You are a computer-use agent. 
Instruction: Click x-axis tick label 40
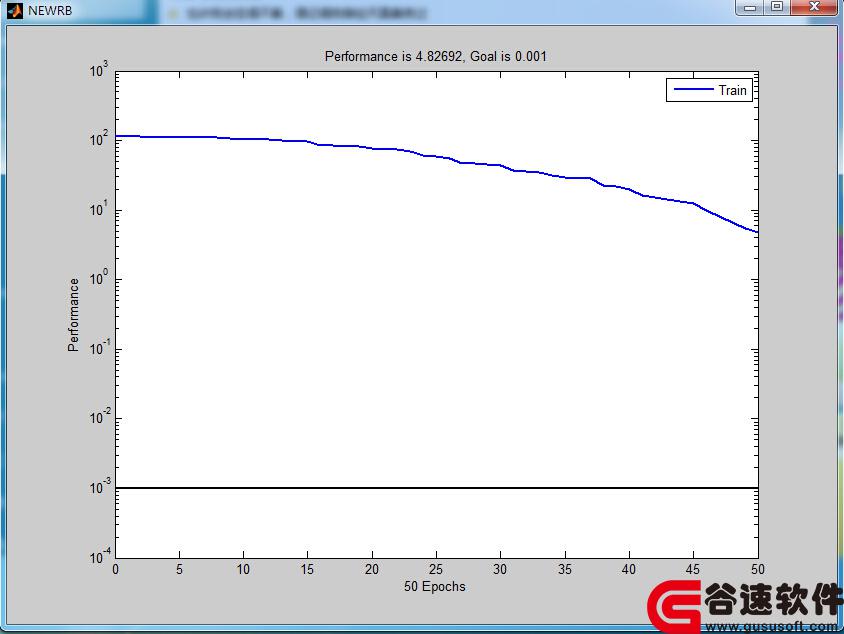629,569
